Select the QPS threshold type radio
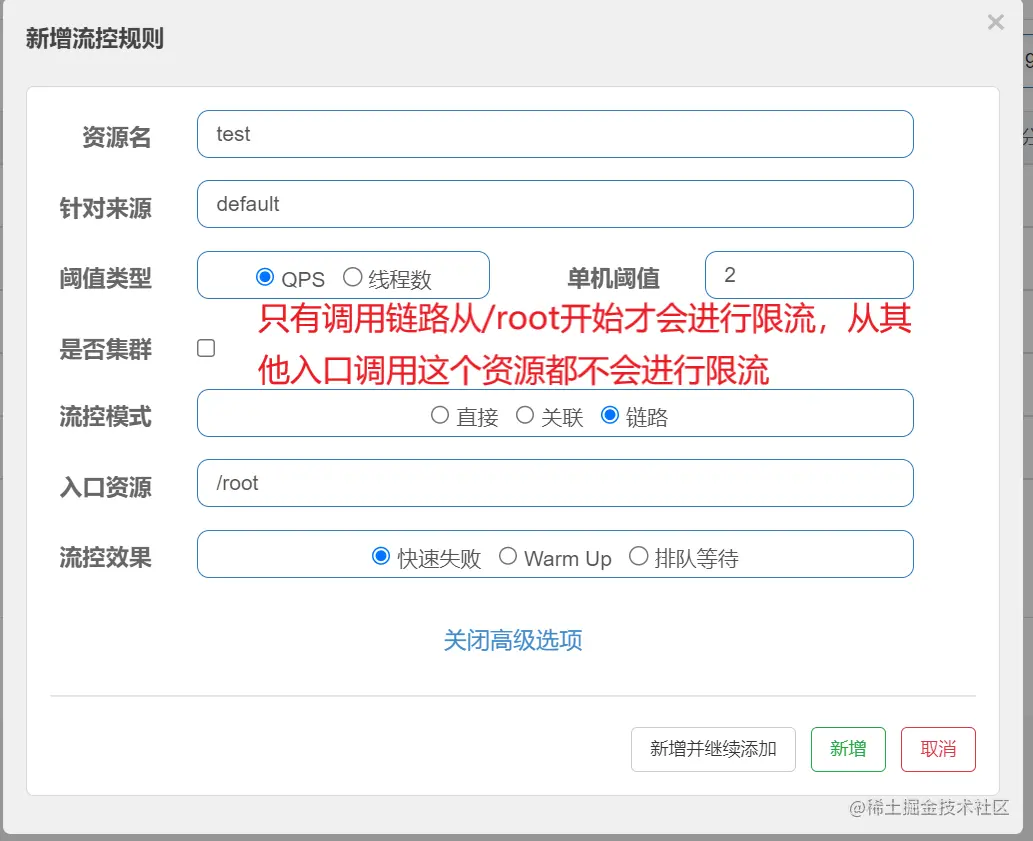Image resolution: width=1033 pixels, height=841 pixels. pos(263,276)
